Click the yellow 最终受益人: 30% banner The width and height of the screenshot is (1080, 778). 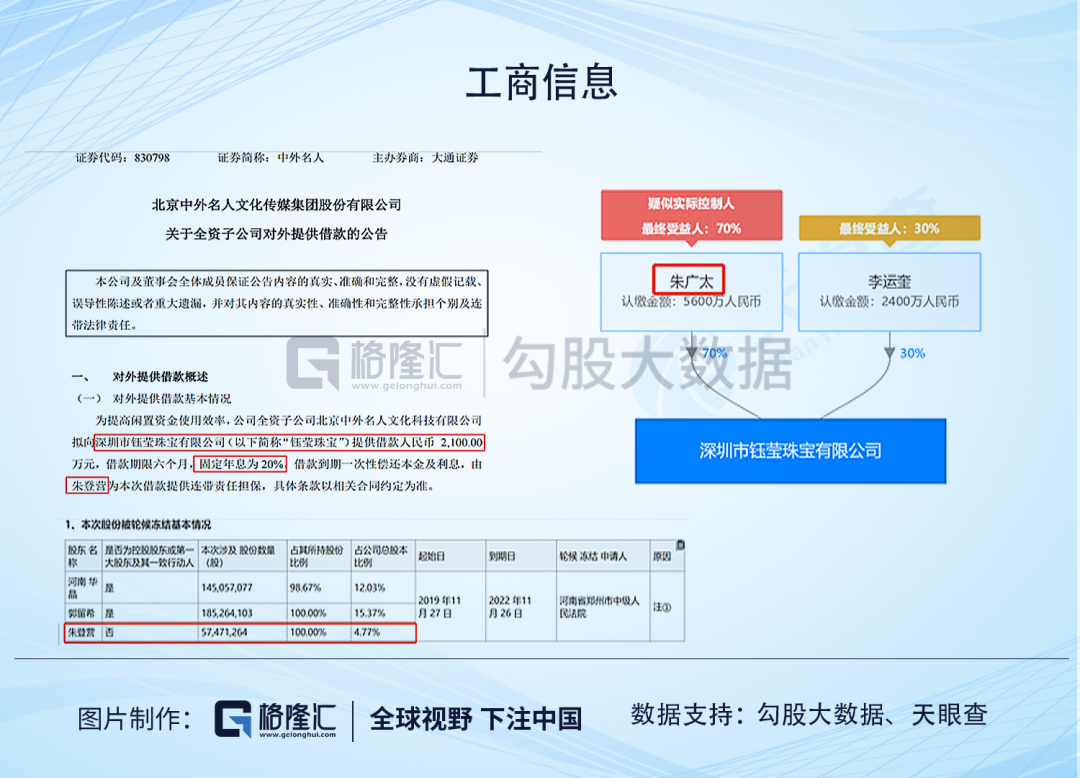click(x=889, y=228)
